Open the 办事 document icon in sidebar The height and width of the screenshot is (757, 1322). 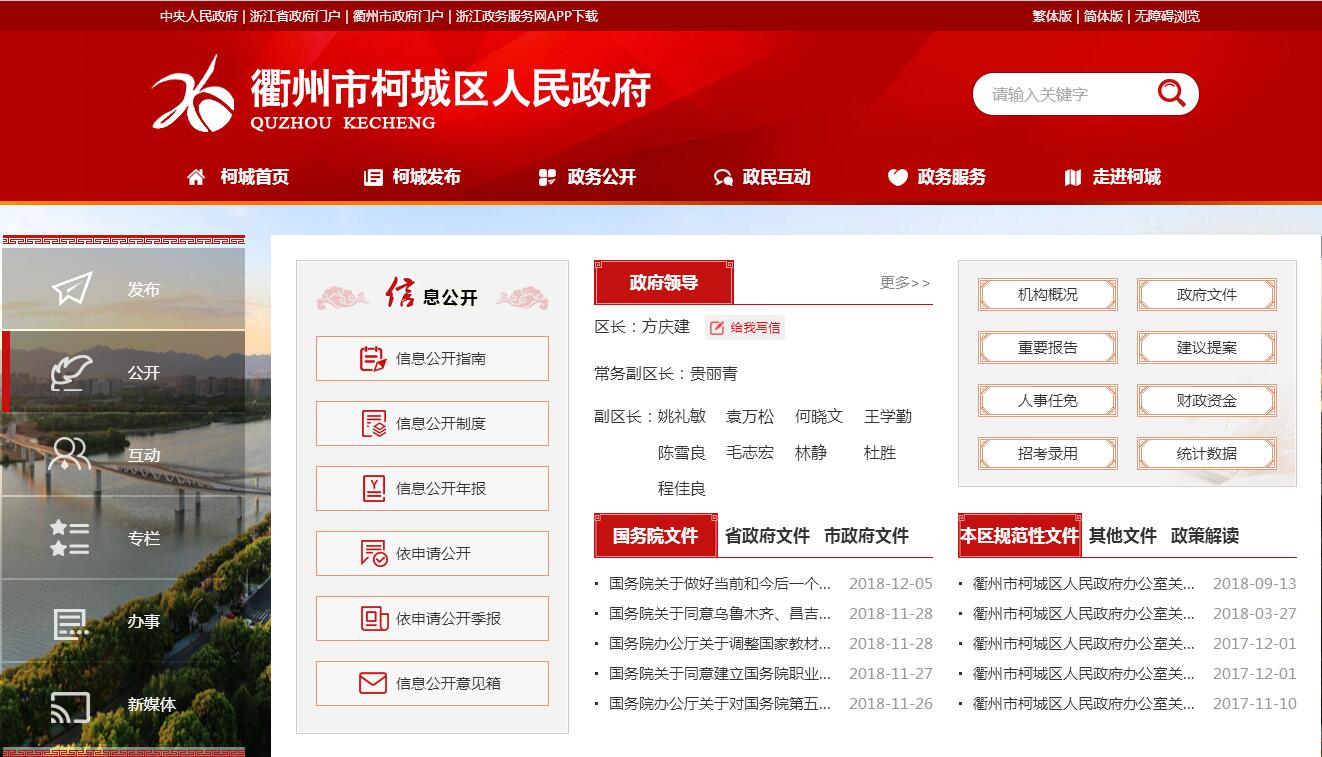70,622
